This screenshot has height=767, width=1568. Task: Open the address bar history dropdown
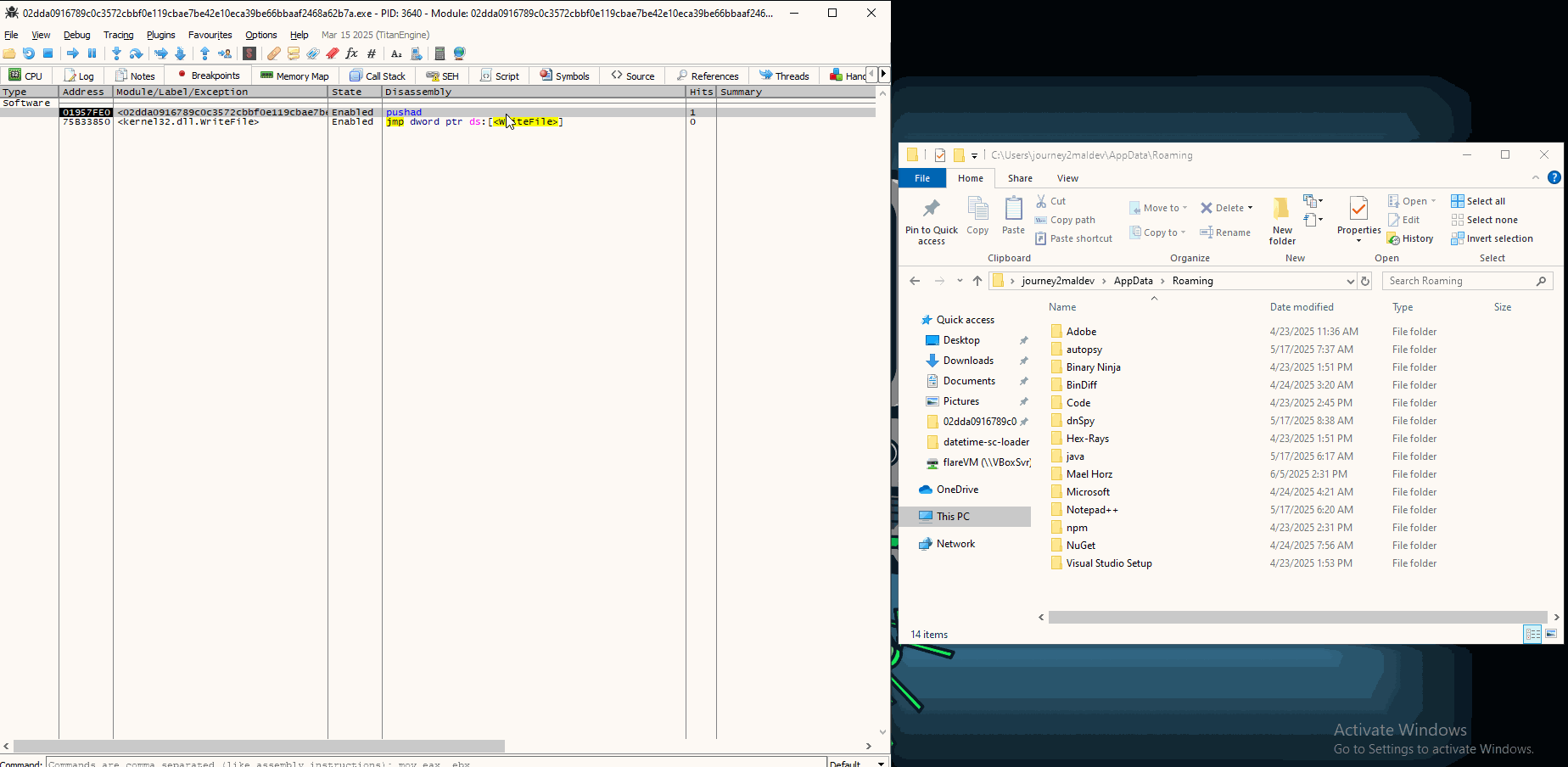1350,281
